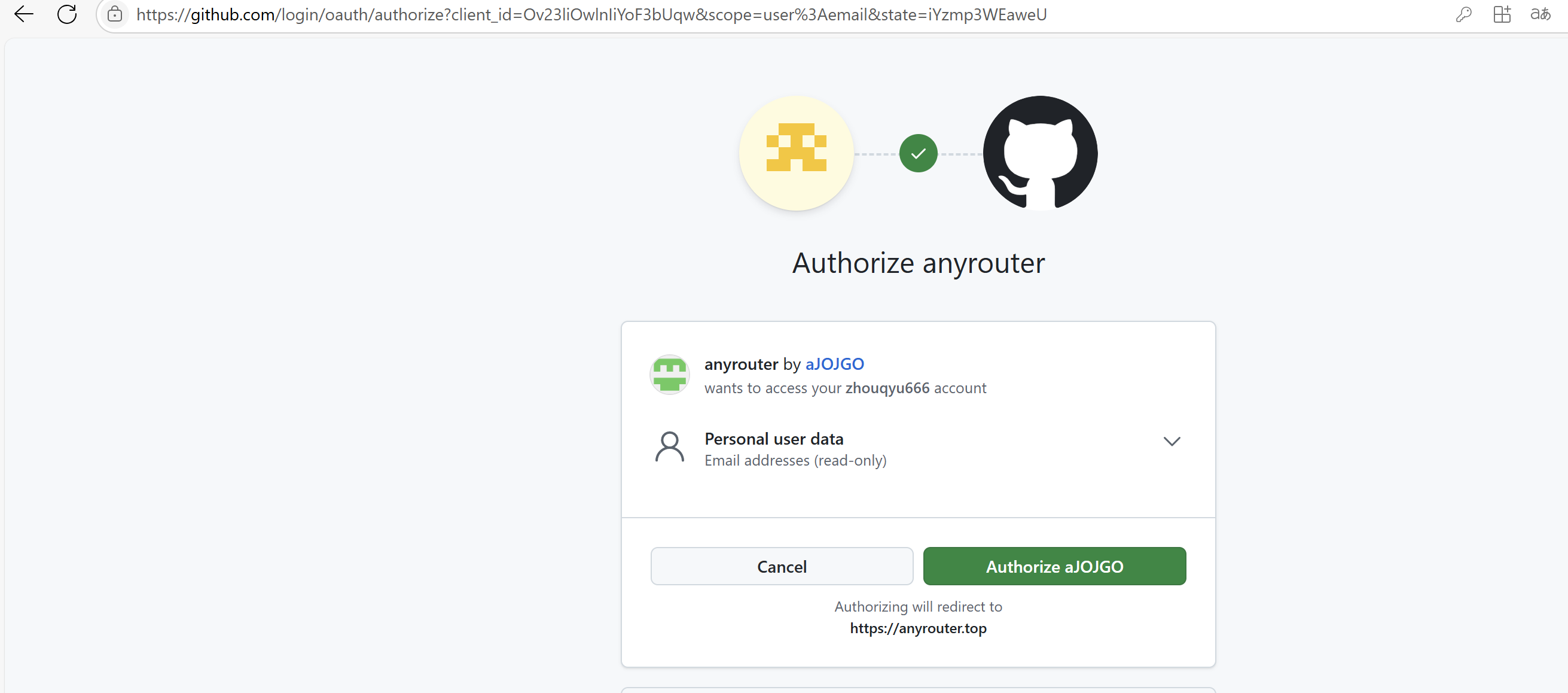Viewport: 1568px width, 693px height.
Task: Reload the page with the refresh icon
Action: (67, 14)
